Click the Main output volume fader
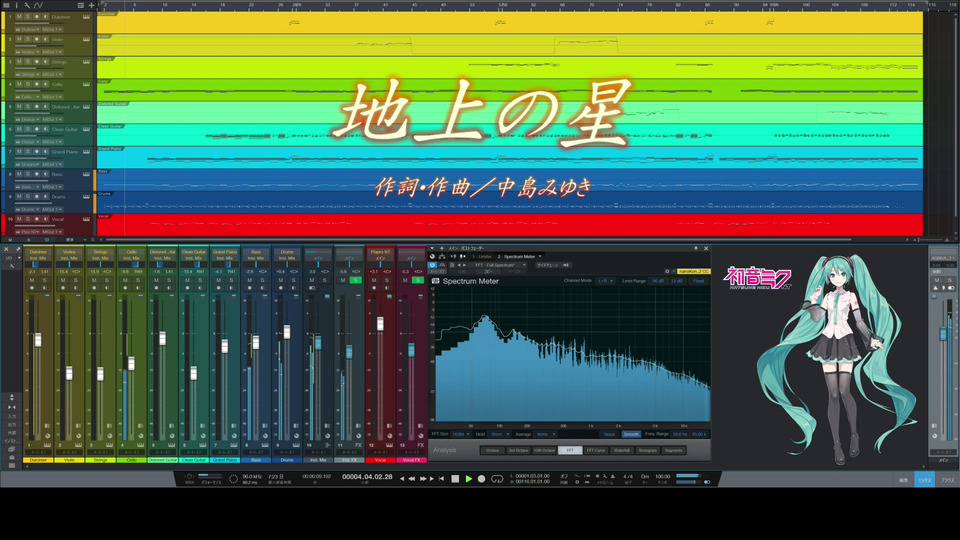 click(943, 334)
